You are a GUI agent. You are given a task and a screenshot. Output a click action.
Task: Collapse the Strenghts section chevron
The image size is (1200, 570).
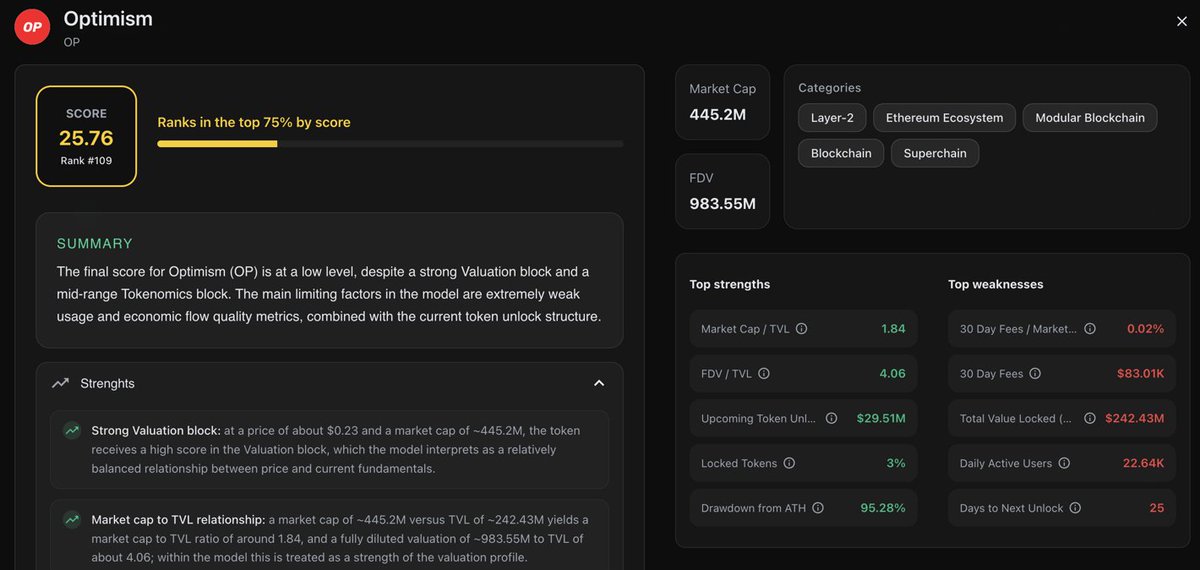(599, 383)
